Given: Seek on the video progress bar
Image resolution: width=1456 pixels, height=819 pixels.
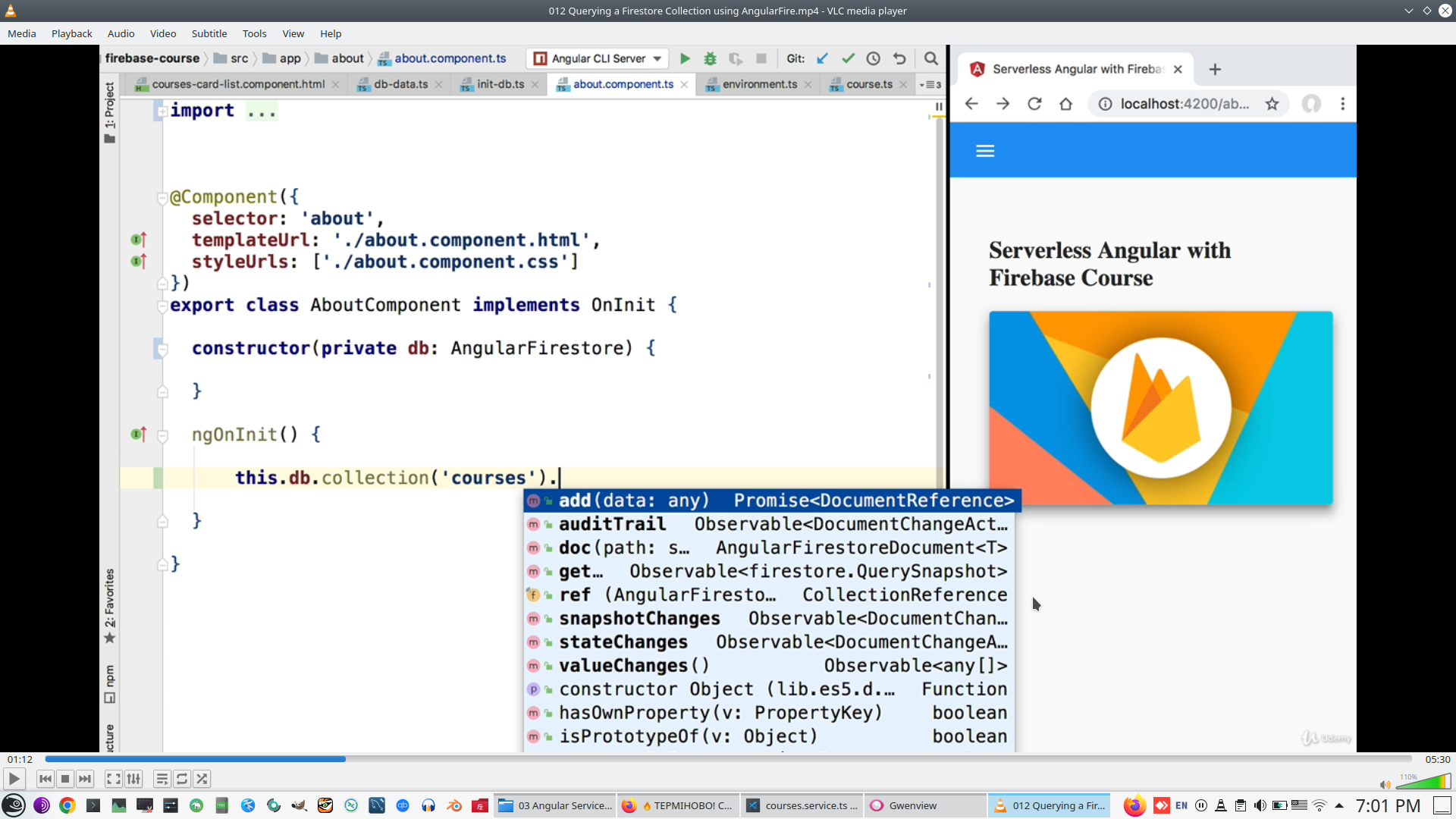Looking at the screenshot, I should coord(728,758).
